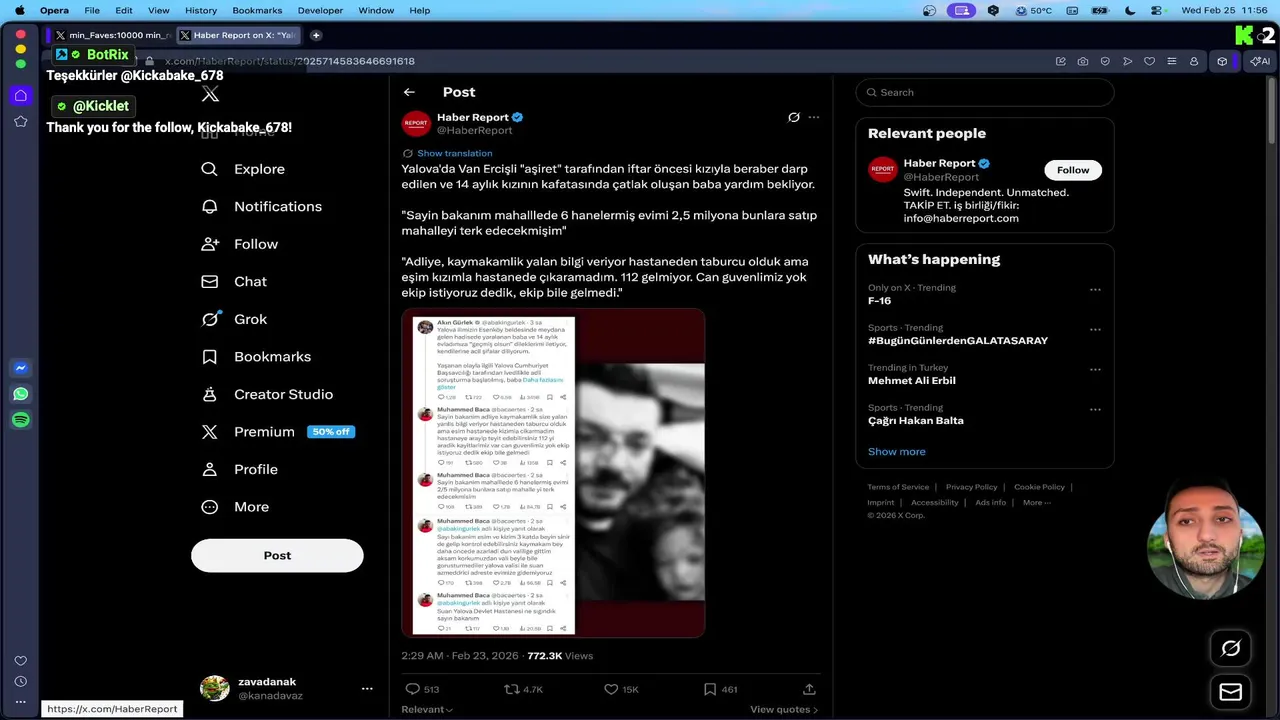Open the File menu
1280x720 pixels.
[92, 10]
